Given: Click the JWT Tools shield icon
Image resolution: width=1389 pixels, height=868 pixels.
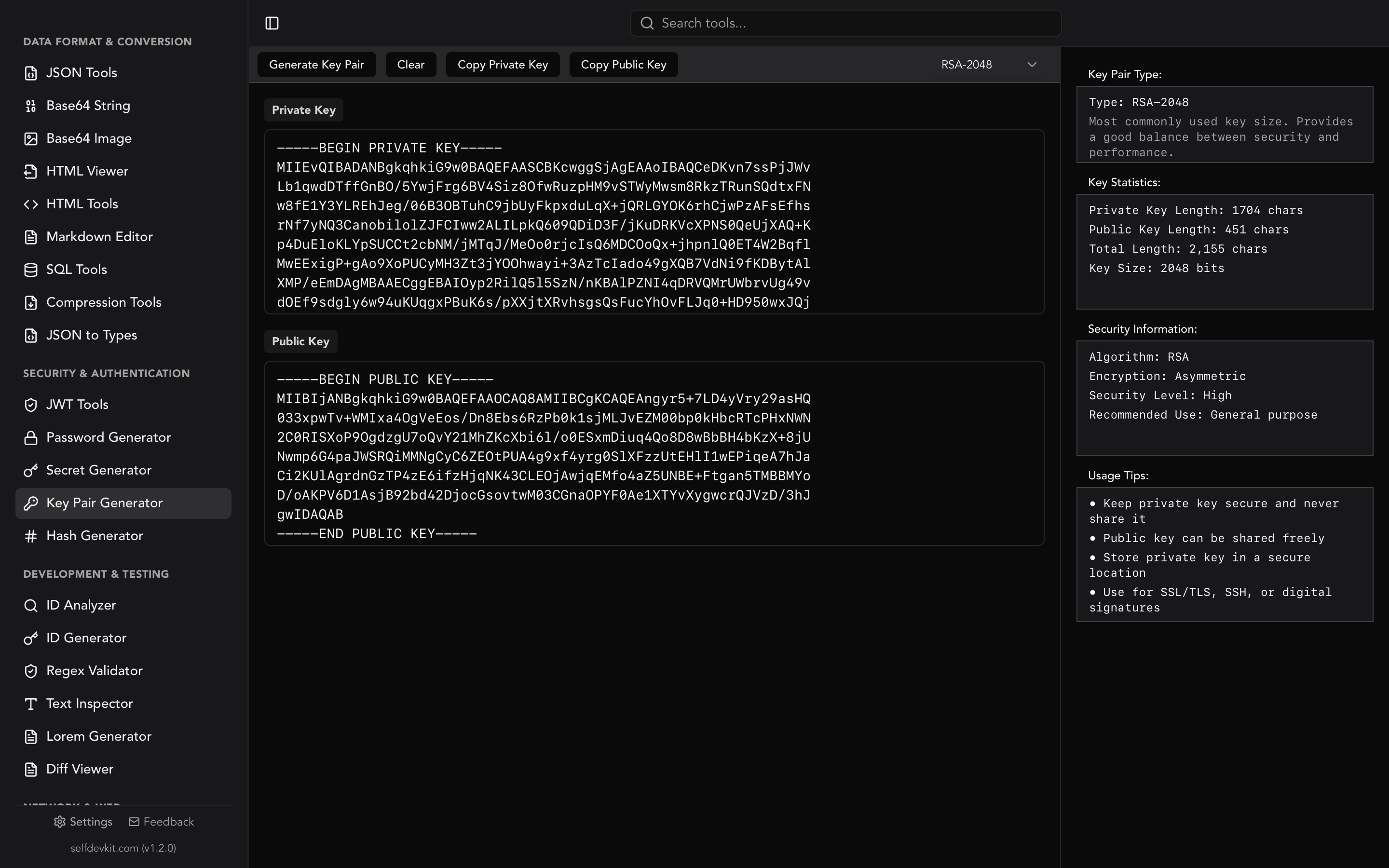Looking at the screenshot, I should [31, 405].
